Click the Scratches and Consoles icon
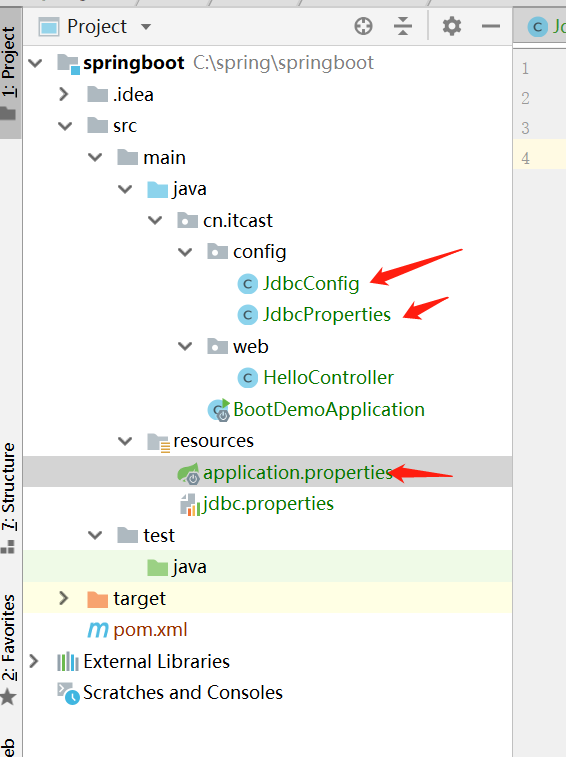This screenshot has height=757, width=566. [68, 693]
